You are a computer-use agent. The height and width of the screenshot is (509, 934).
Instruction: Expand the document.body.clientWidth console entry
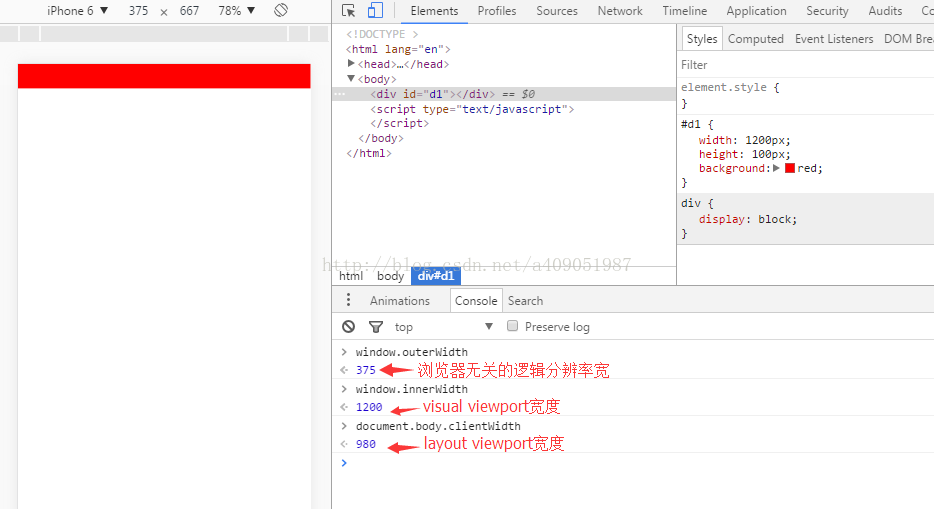pos(344,426)
